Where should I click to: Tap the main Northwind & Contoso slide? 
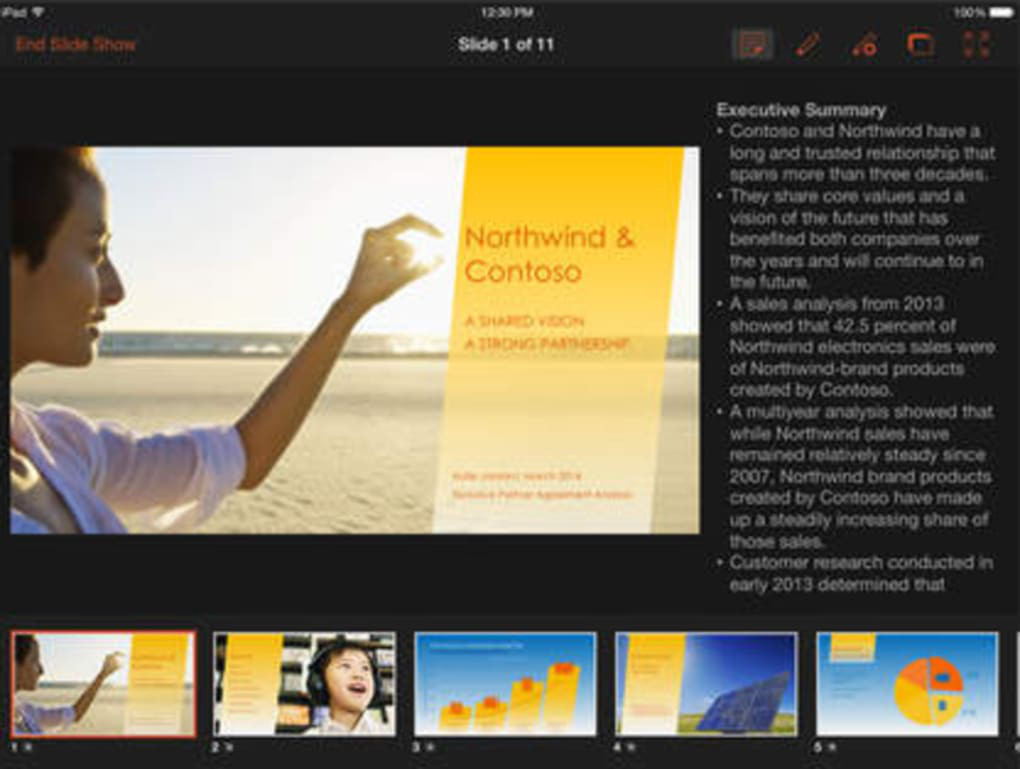pyautogui.click(x=355, y=340)
